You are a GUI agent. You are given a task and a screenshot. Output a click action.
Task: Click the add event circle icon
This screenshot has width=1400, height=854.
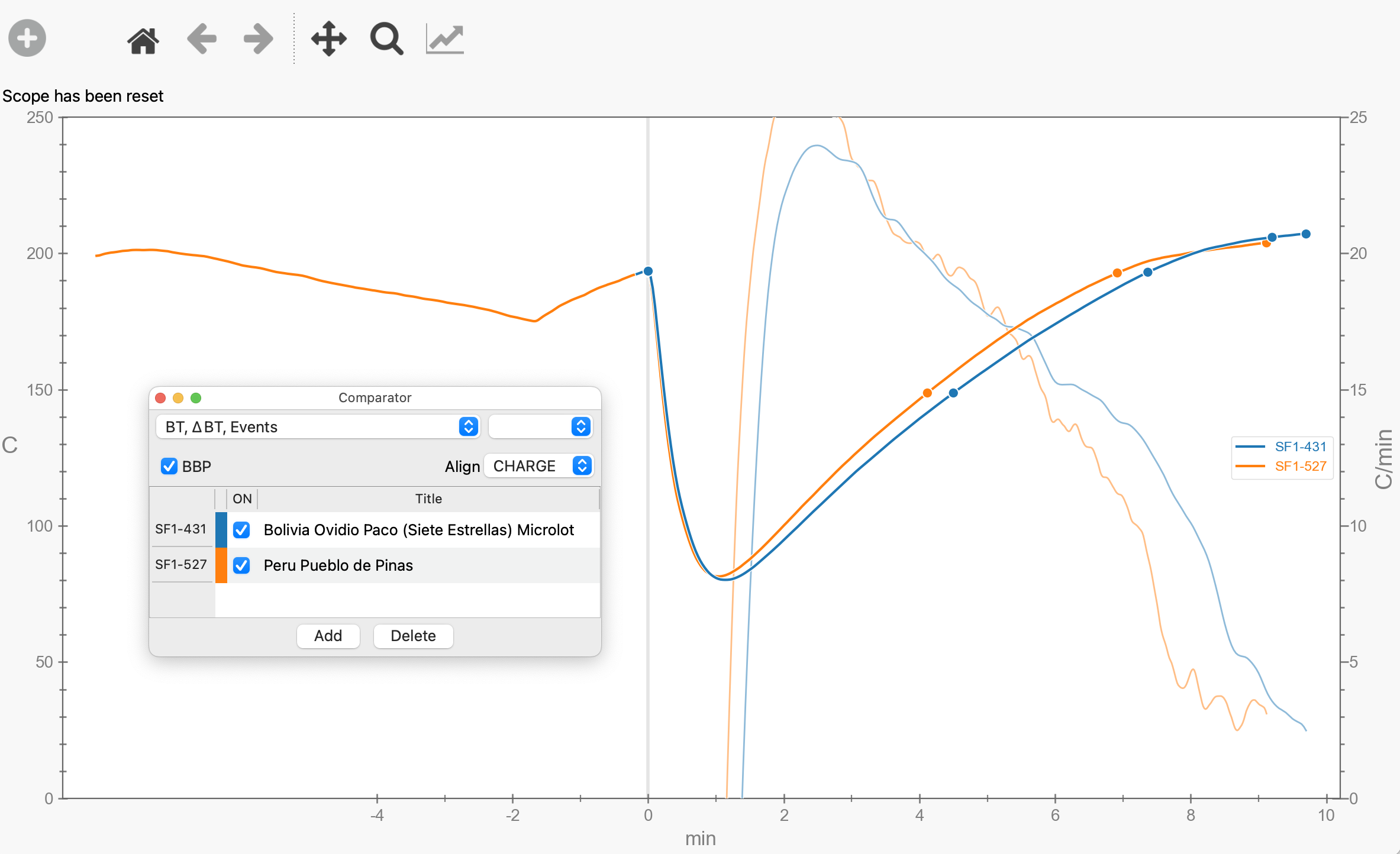27,38
